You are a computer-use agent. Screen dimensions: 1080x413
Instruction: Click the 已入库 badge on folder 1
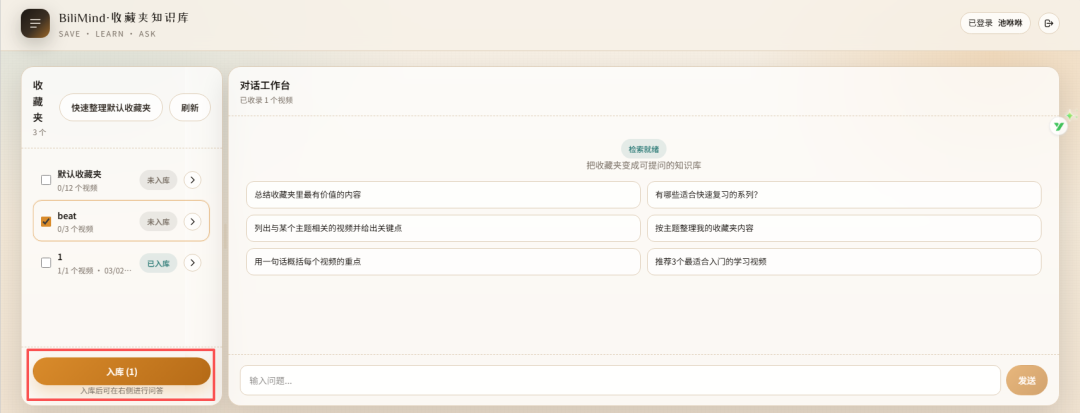pos(158,263)
